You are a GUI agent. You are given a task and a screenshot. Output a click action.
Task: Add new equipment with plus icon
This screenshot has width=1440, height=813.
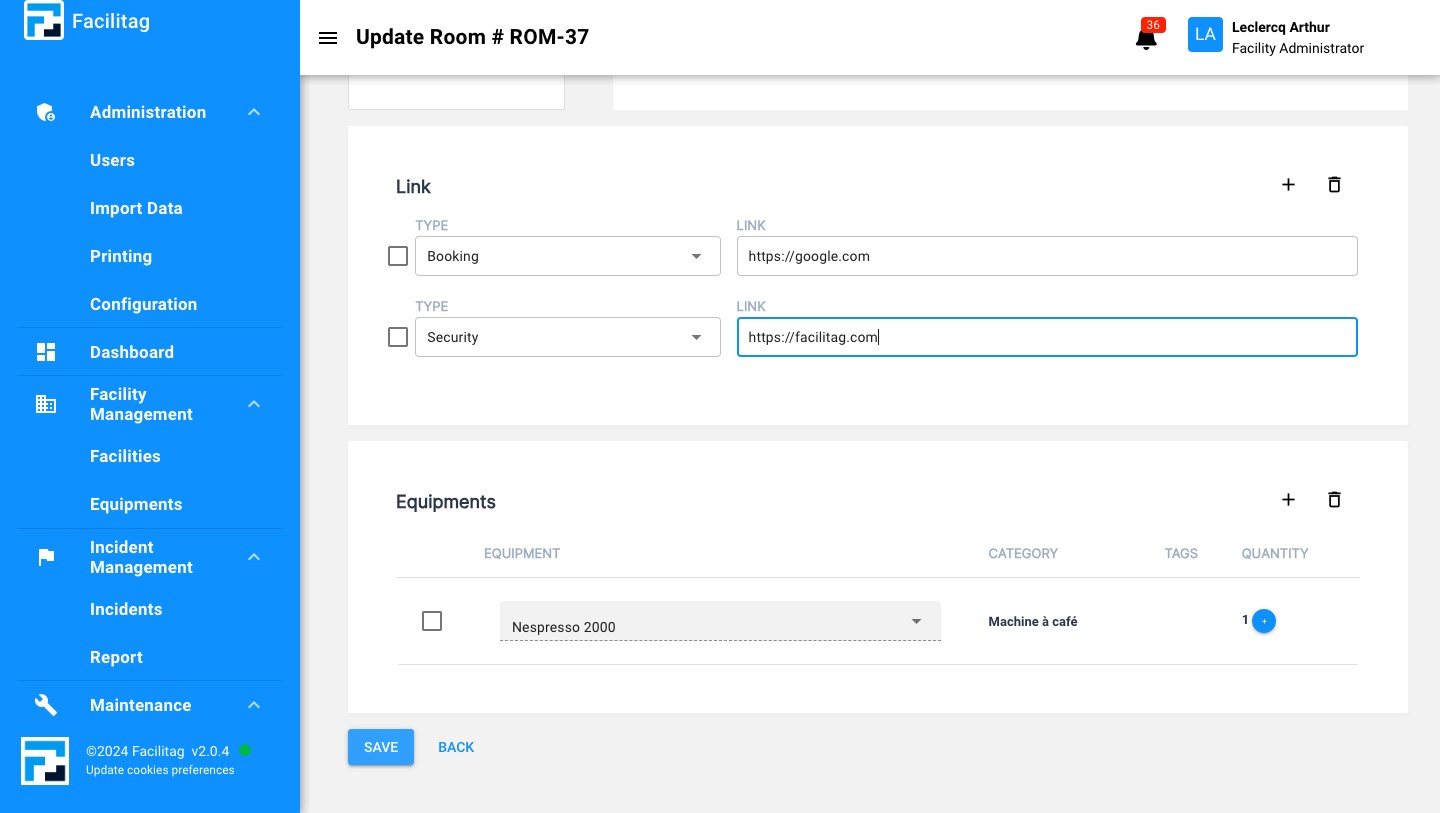(1288, 500)
